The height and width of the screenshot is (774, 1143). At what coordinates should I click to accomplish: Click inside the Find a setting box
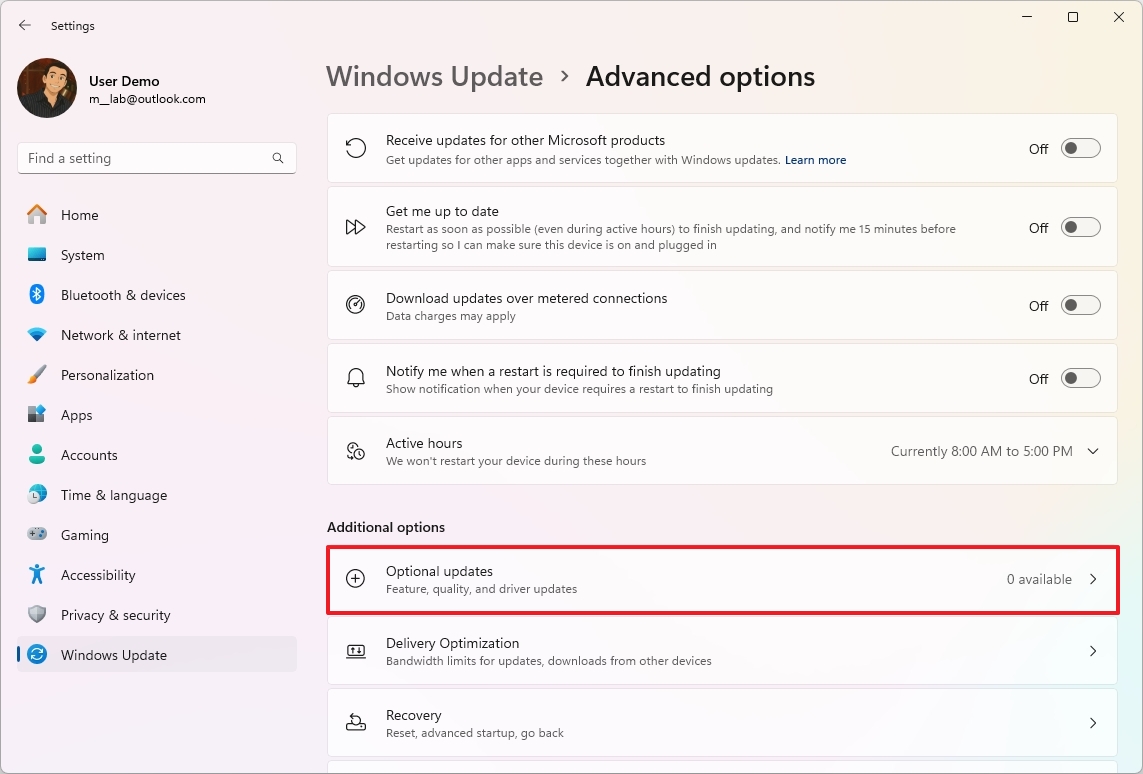156,158
